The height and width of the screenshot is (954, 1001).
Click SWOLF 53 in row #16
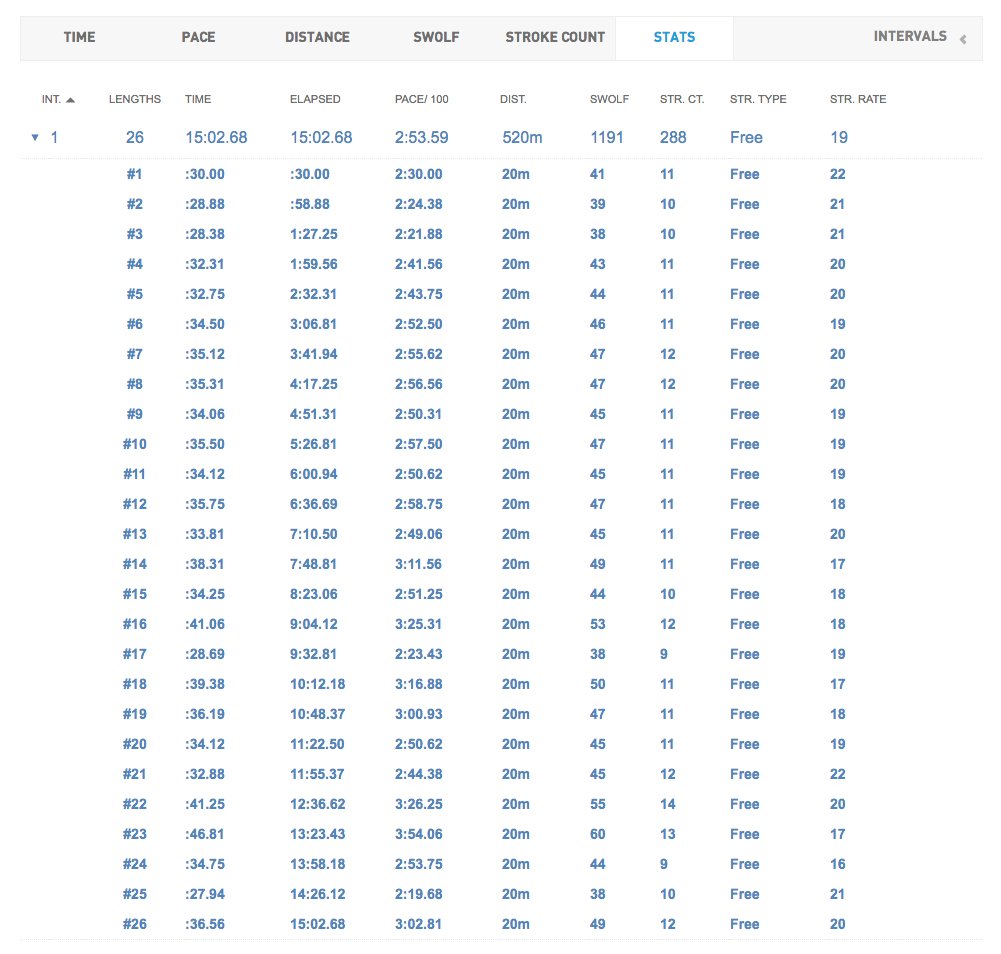pyautogui.click(x=598, y=625)
